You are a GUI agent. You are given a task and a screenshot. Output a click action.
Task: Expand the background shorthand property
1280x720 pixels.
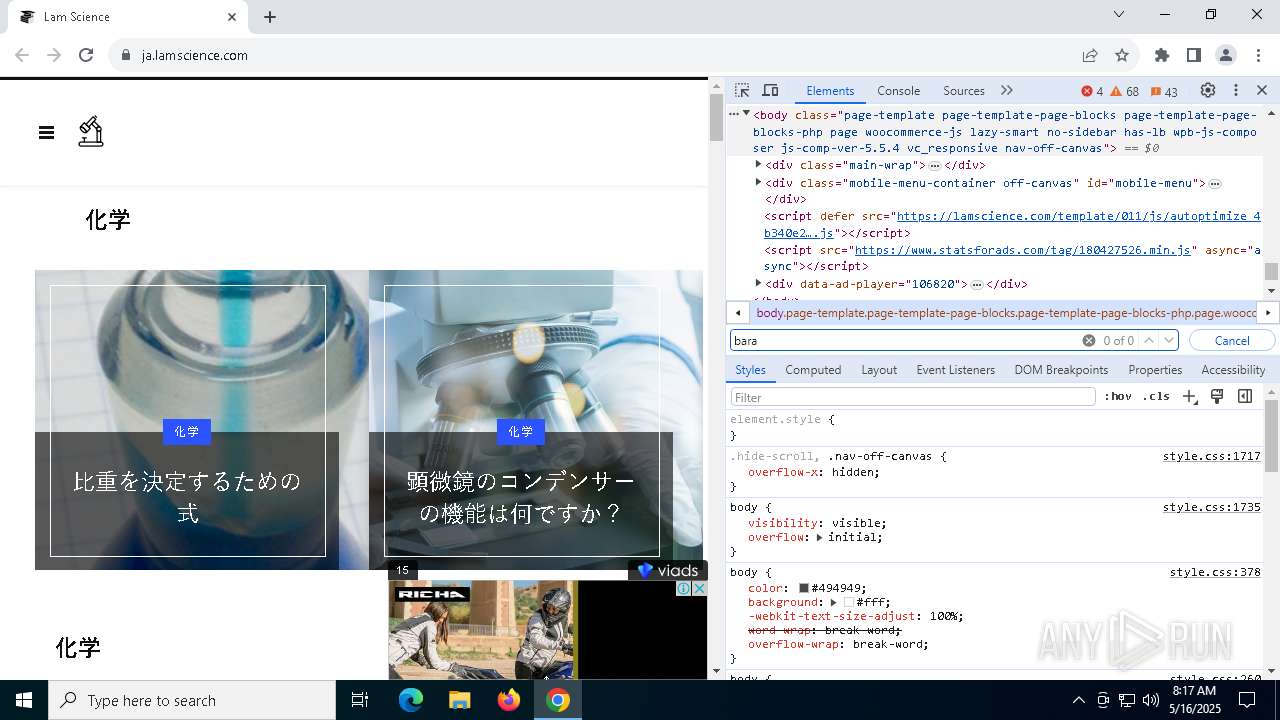(x=833, y=602)
